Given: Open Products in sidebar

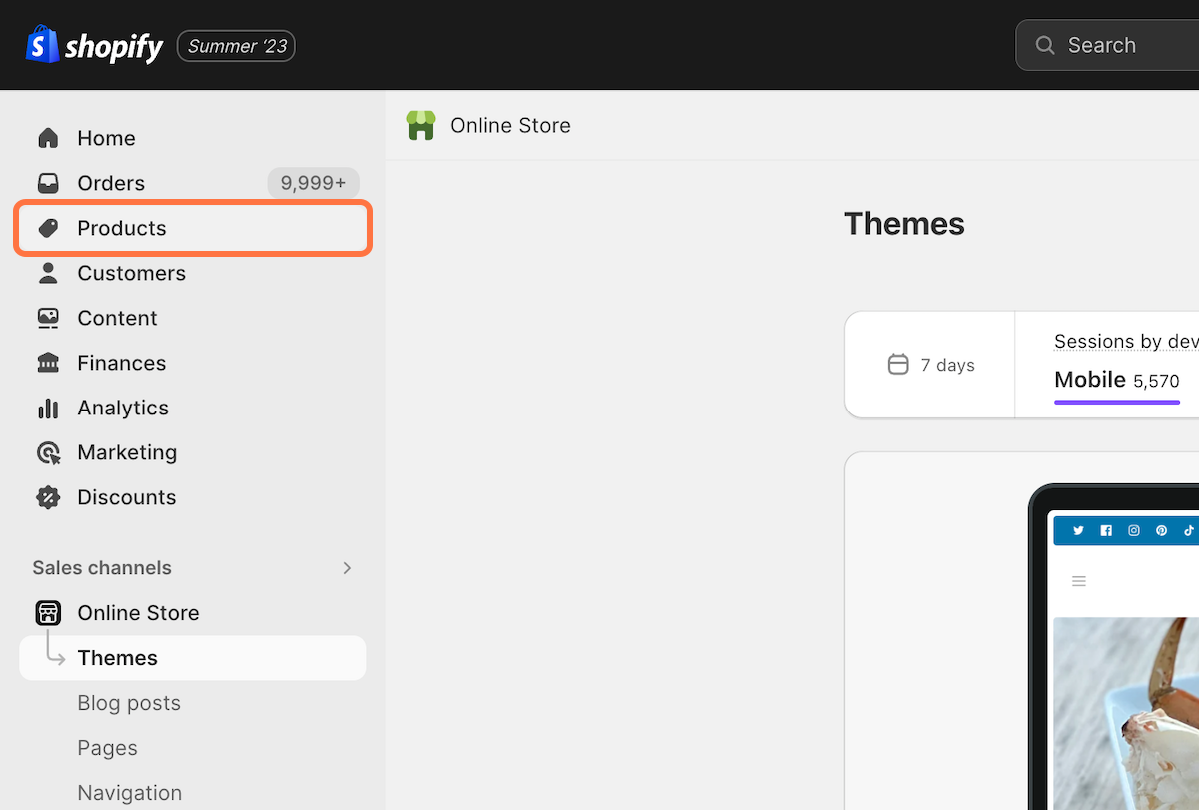Looking at the screenshot, I should pos(193,228).
